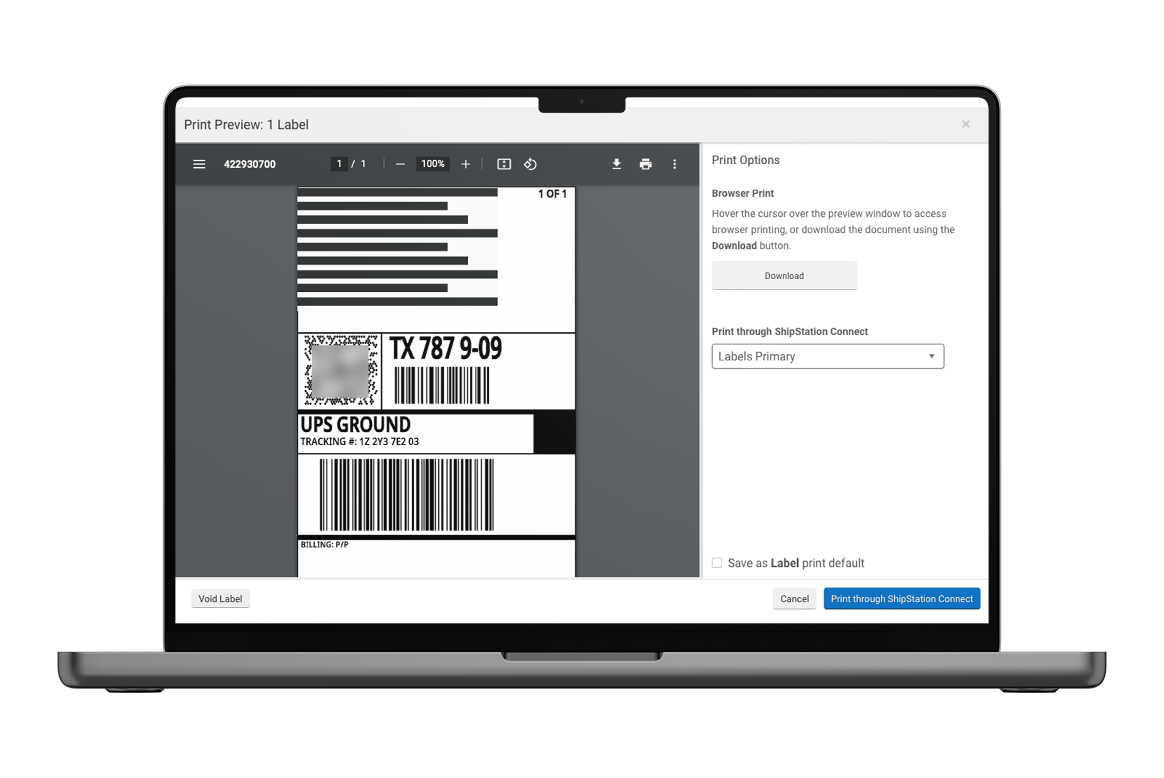Screen dimensions: 1164x778
Task: Click the Void Label button
Action: point(220,599)
